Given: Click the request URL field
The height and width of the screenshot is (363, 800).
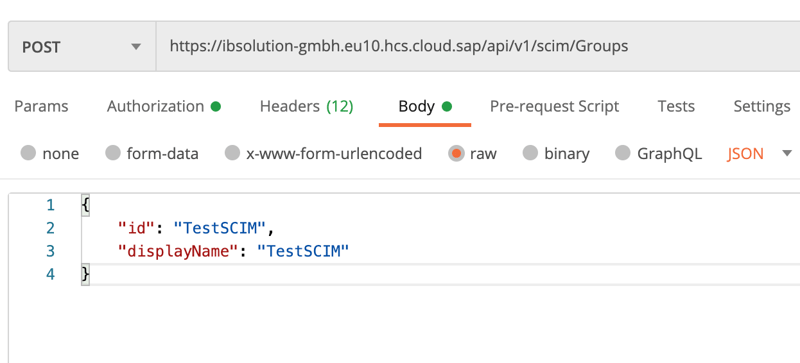Looking at the screenshot, I should 478,46.
